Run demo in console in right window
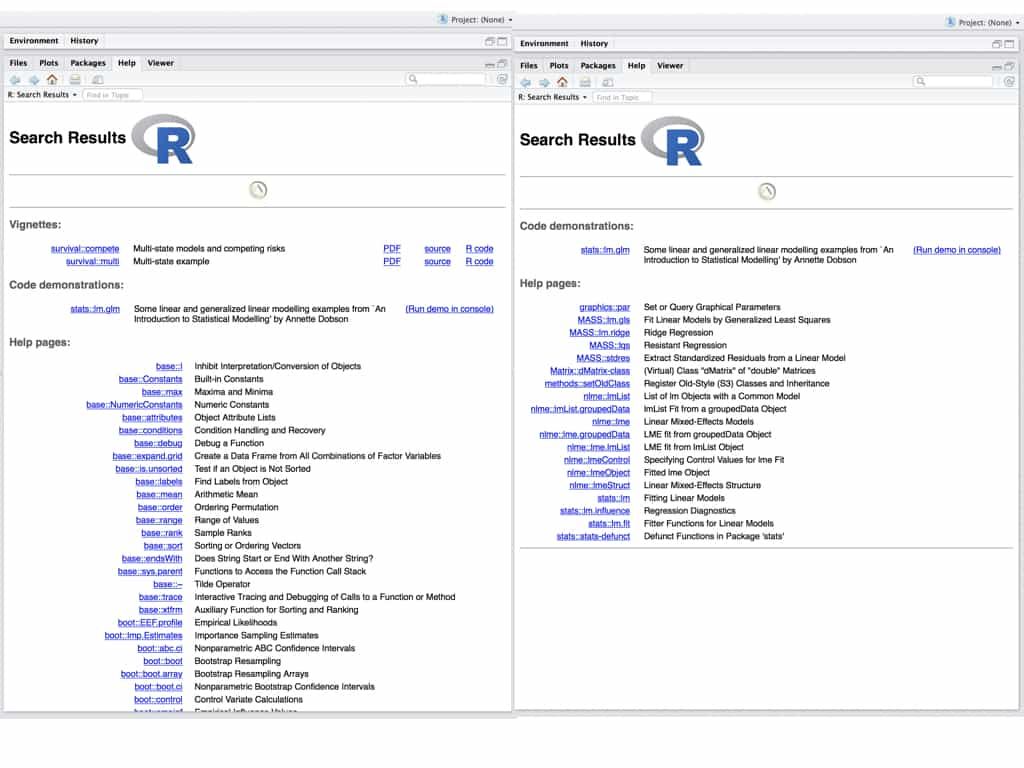 957,250
